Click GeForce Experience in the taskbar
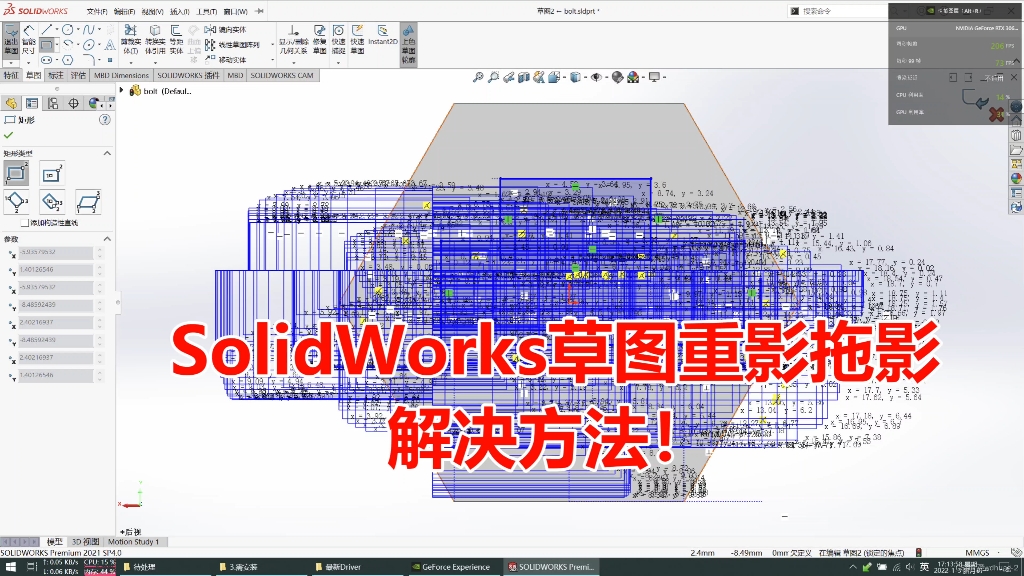Viewport: 1024px width, 576px height. [x=456, y=567]
